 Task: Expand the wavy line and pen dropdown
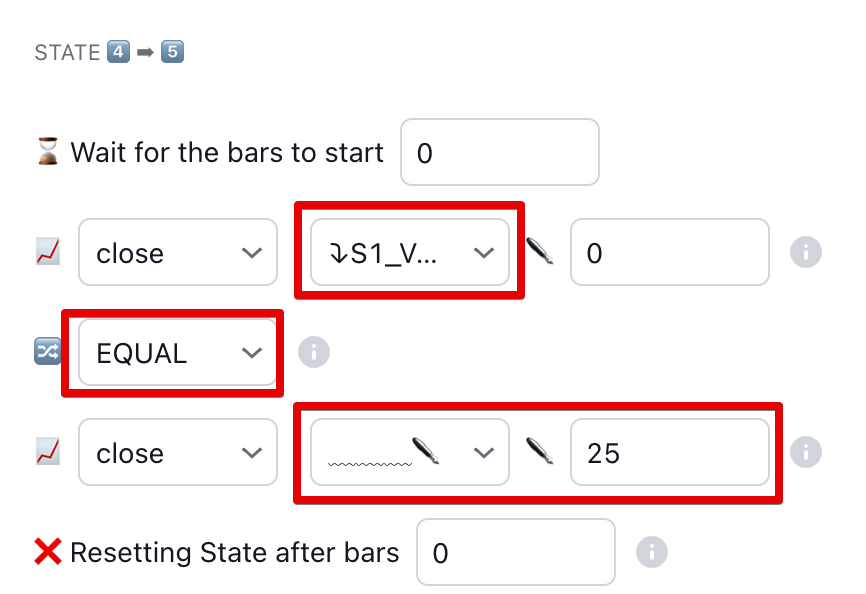[409, 453]
